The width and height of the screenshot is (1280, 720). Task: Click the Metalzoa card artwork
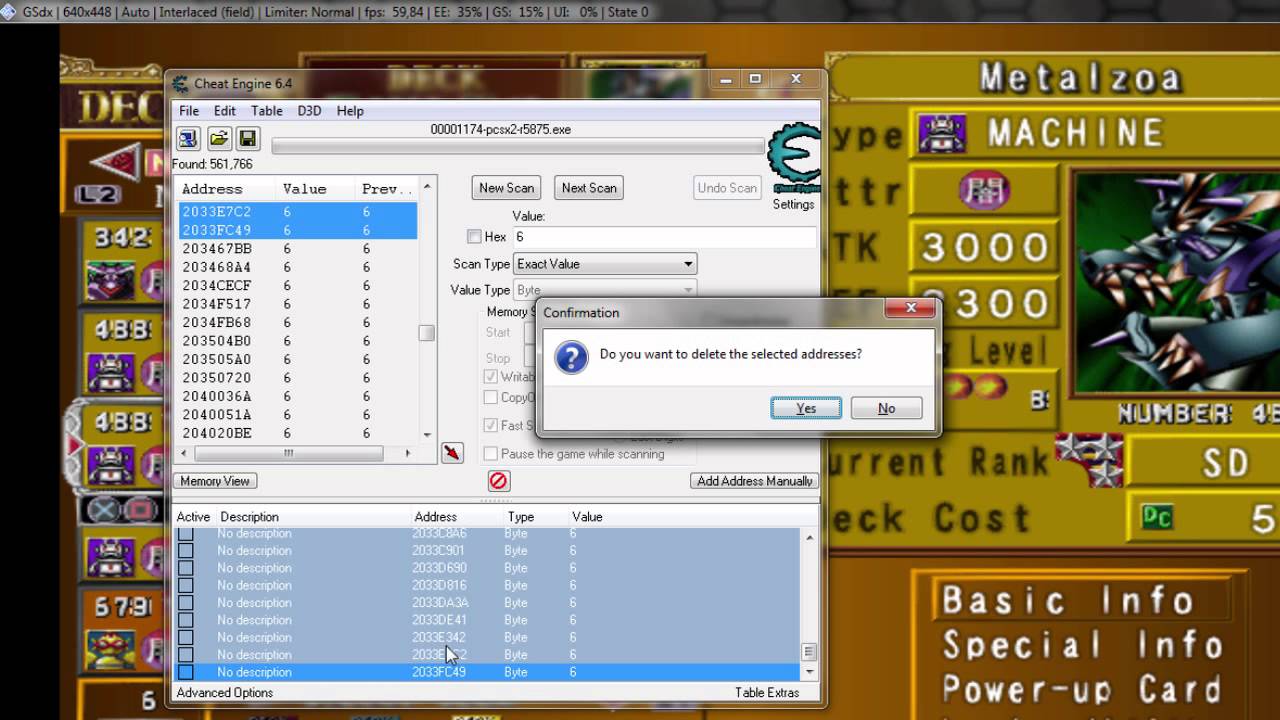point(1176,282)
